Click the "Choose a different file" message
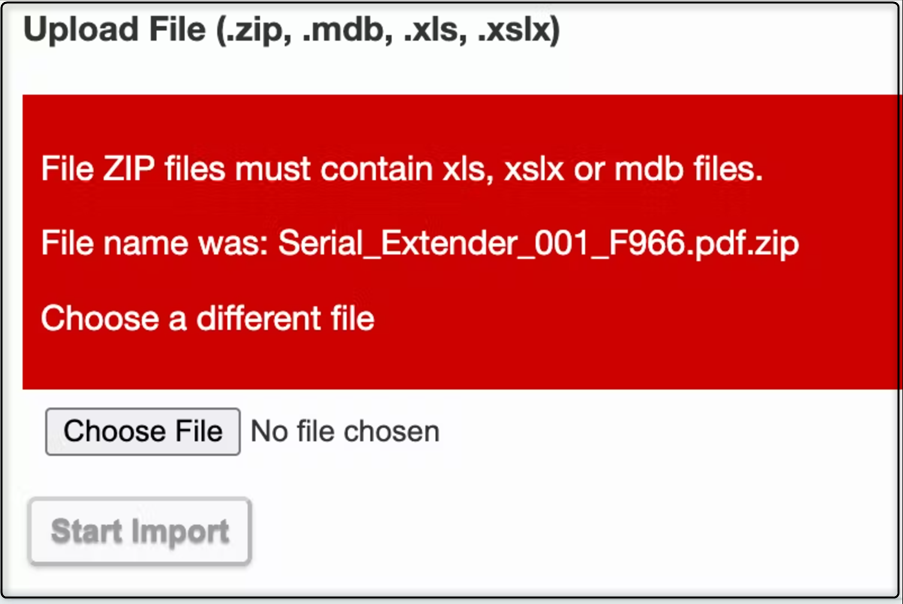The image size is (903, 604). click(x=207, y=318)
